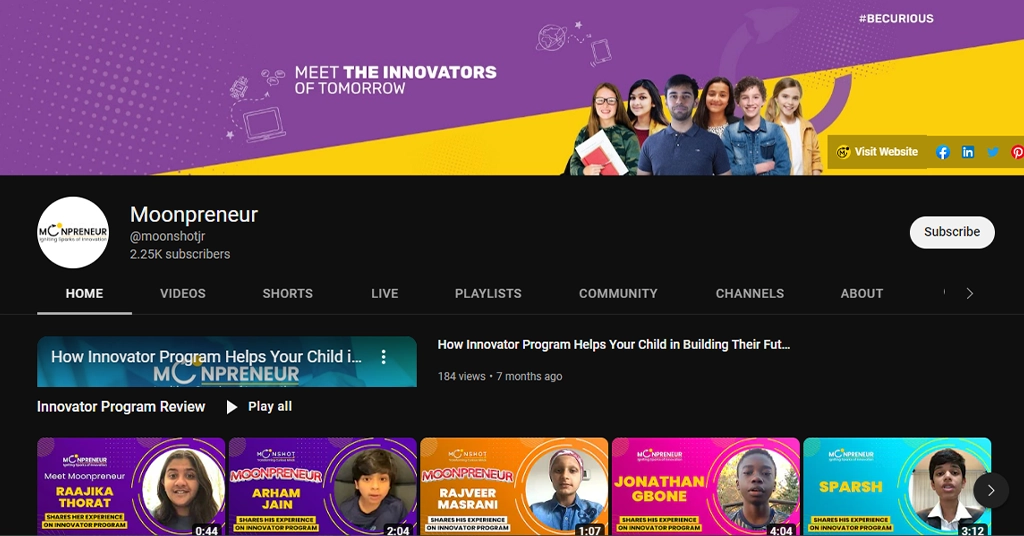Go to the COMMUNITY tab
This screenshot has width=1024, height=536.
(x=618, y=294)
